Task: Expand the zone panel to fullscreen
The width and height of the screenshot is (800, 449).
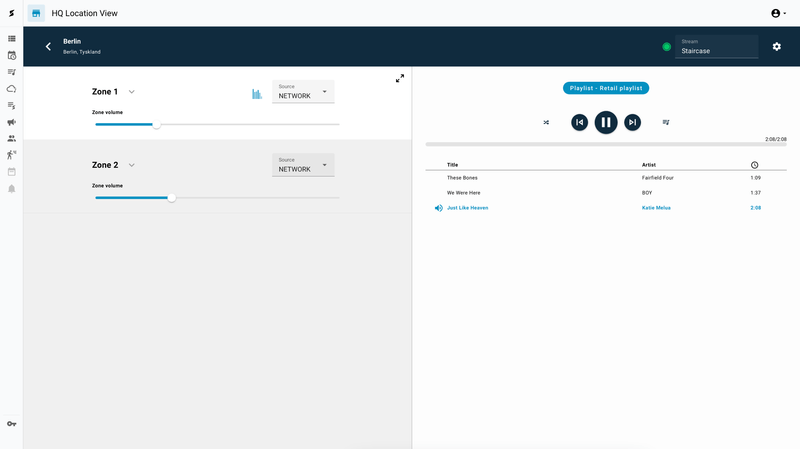Action: click(400, 78)
